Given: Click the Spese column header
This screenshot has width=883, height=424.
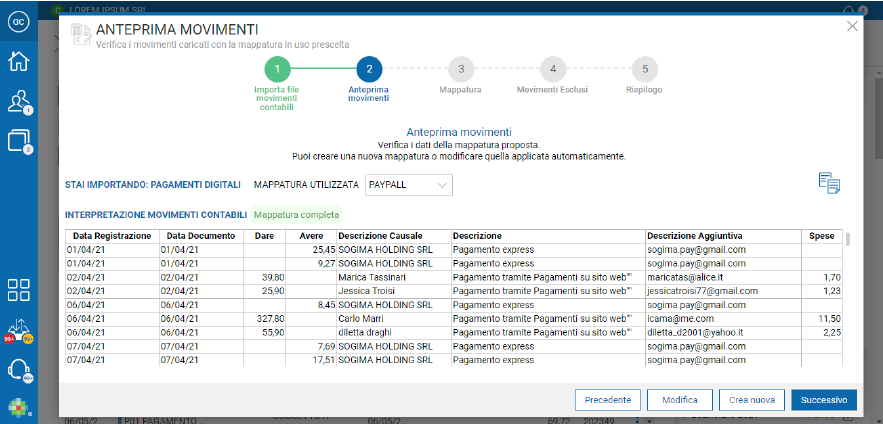Looking at the screenshot, I should click(822, 236).
